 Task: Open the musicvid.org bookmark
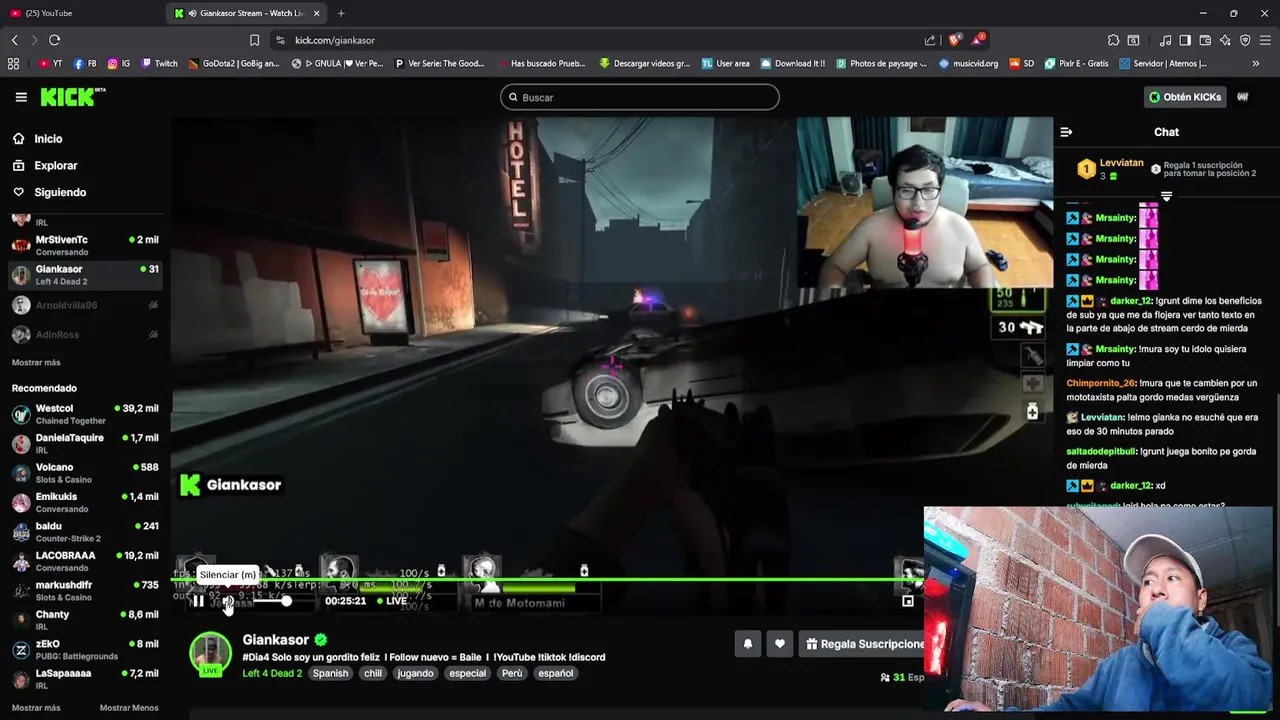[968, 63]
